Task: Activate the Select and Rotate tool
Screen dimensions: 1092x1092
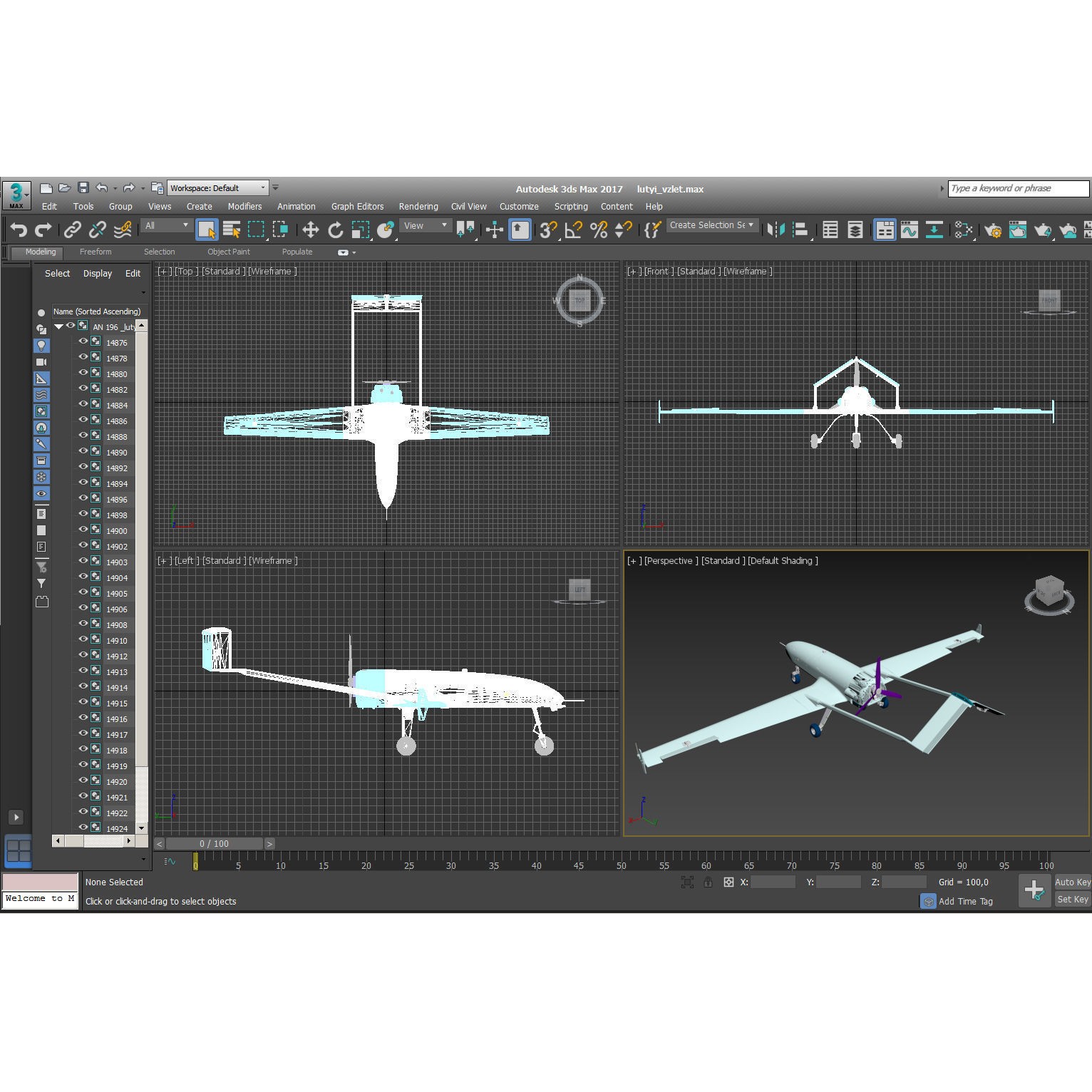Action: (336, 230)
